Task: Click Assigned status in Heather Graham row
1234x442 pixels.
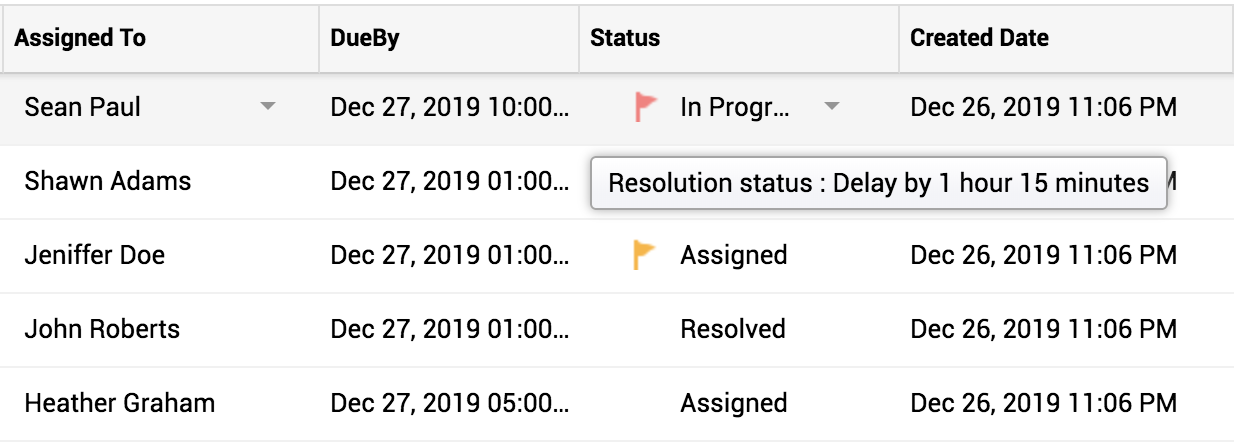Action: tap(733, 403)
